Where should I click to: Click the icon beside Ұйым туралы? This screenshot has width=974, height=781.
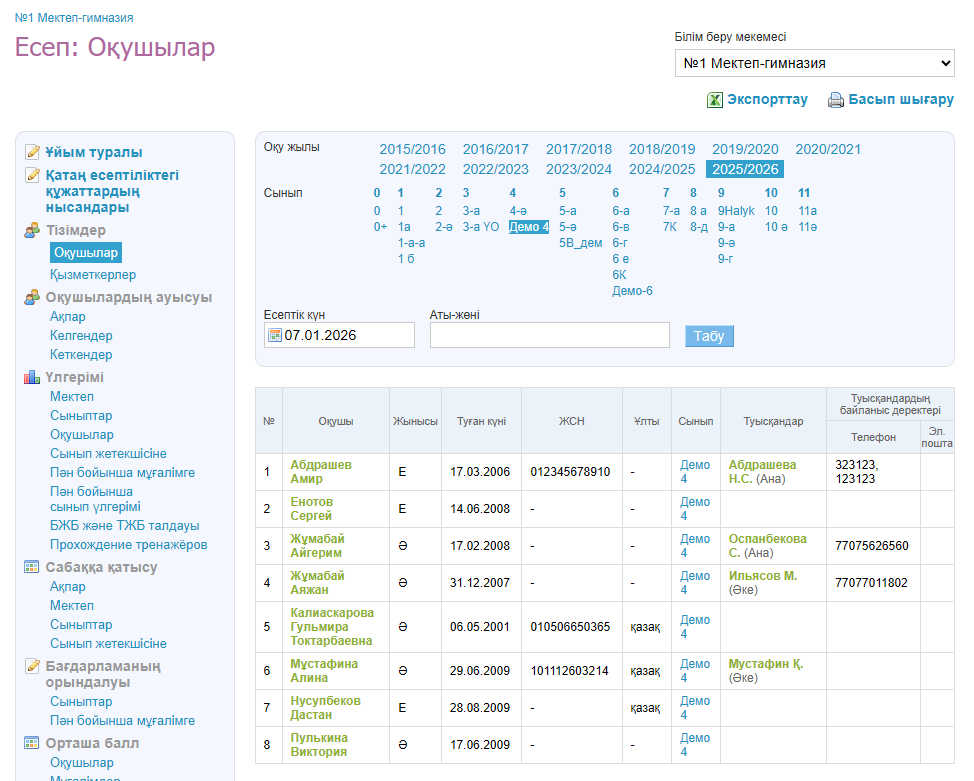(32, 152)
